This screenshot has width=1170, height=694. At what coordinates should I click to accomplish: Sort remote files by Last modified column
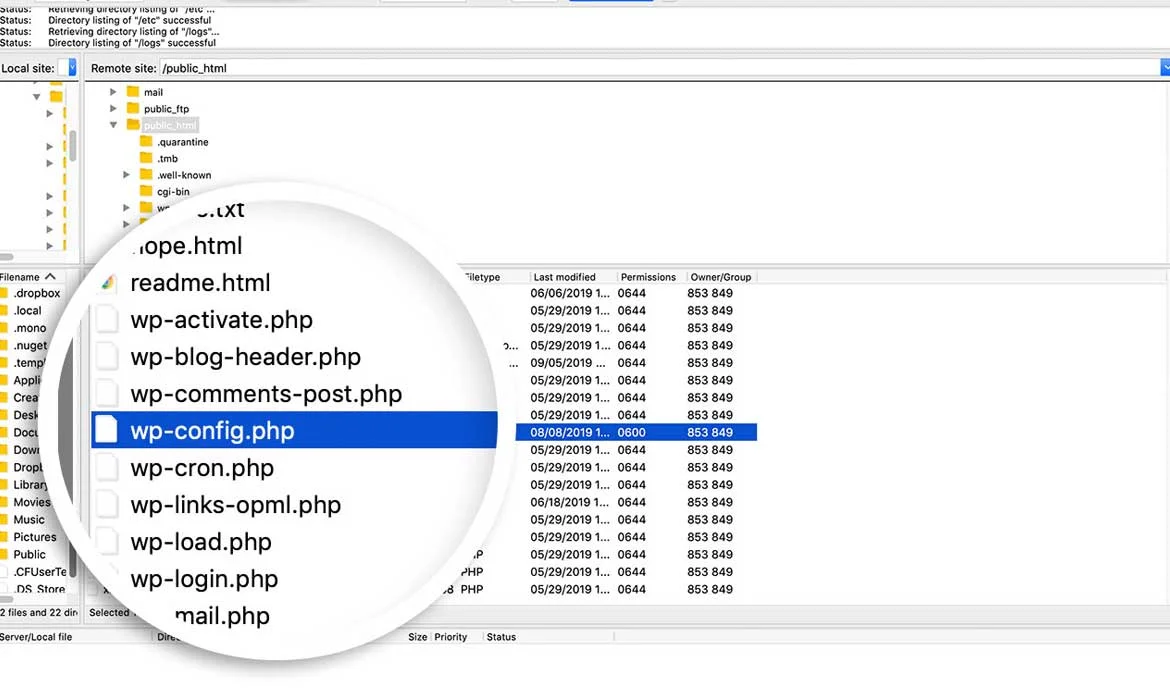coord(564,277)
